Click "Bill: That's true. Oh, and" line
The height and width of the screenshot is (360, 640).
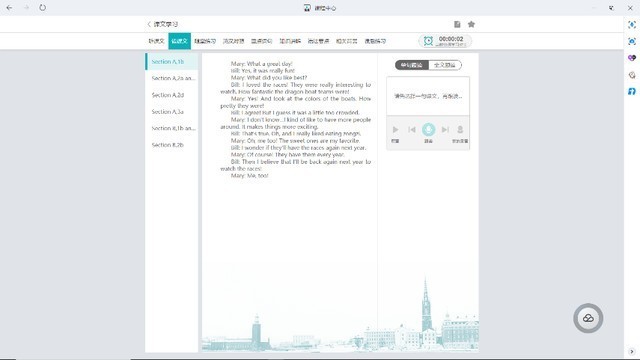(x=296, y=133)
